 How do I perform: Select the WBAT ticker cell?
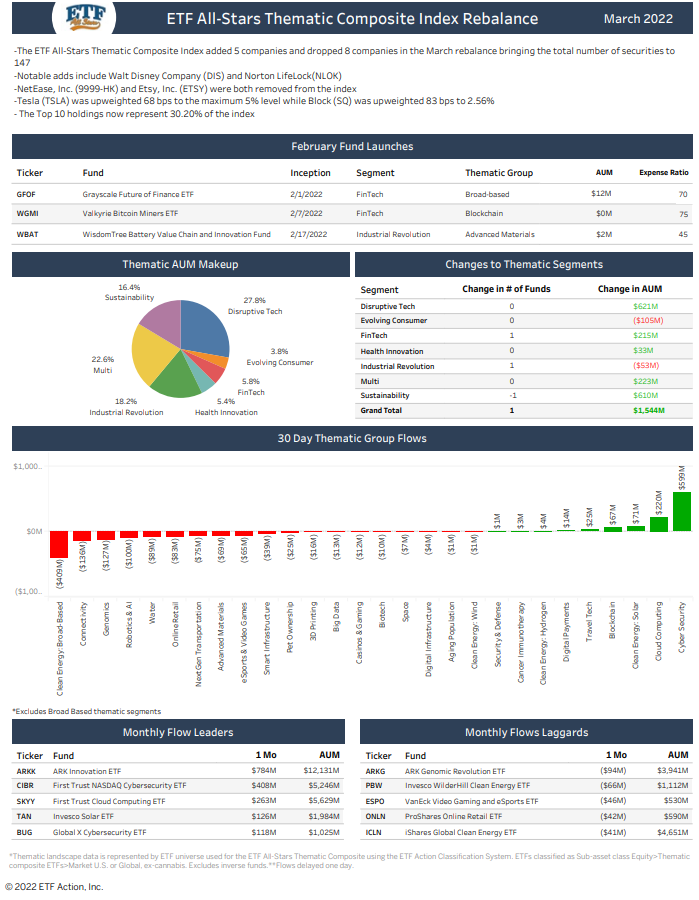tap(27, 234)
